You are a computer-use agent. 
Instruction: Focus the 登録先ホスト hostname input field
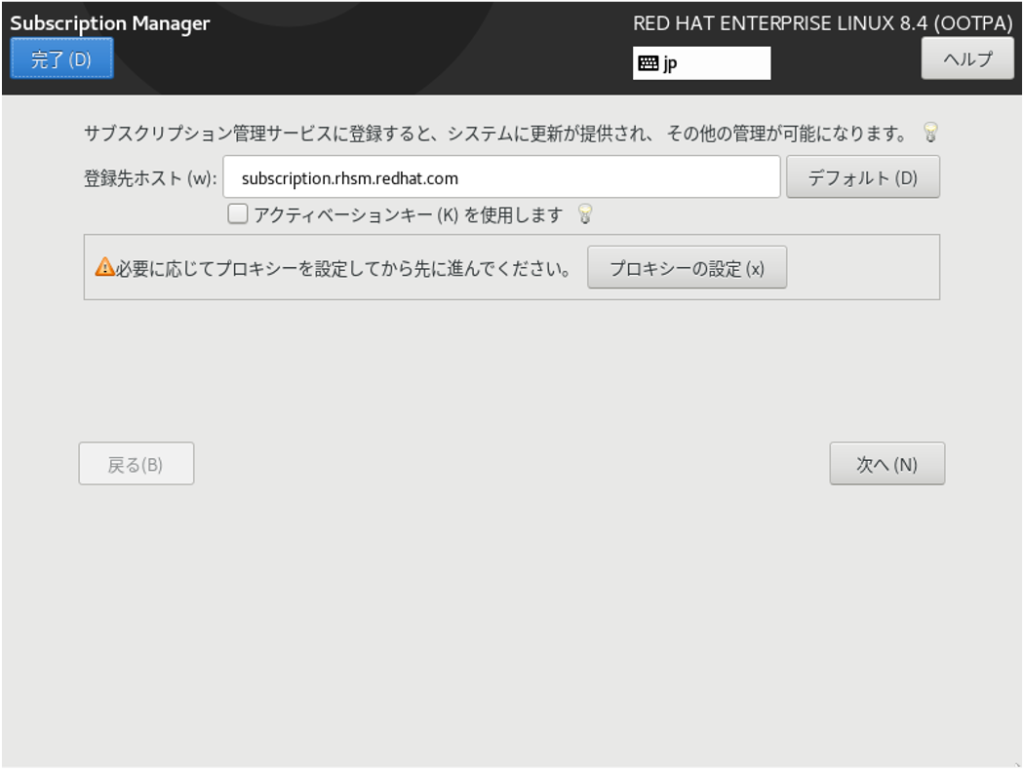(502, 177)
